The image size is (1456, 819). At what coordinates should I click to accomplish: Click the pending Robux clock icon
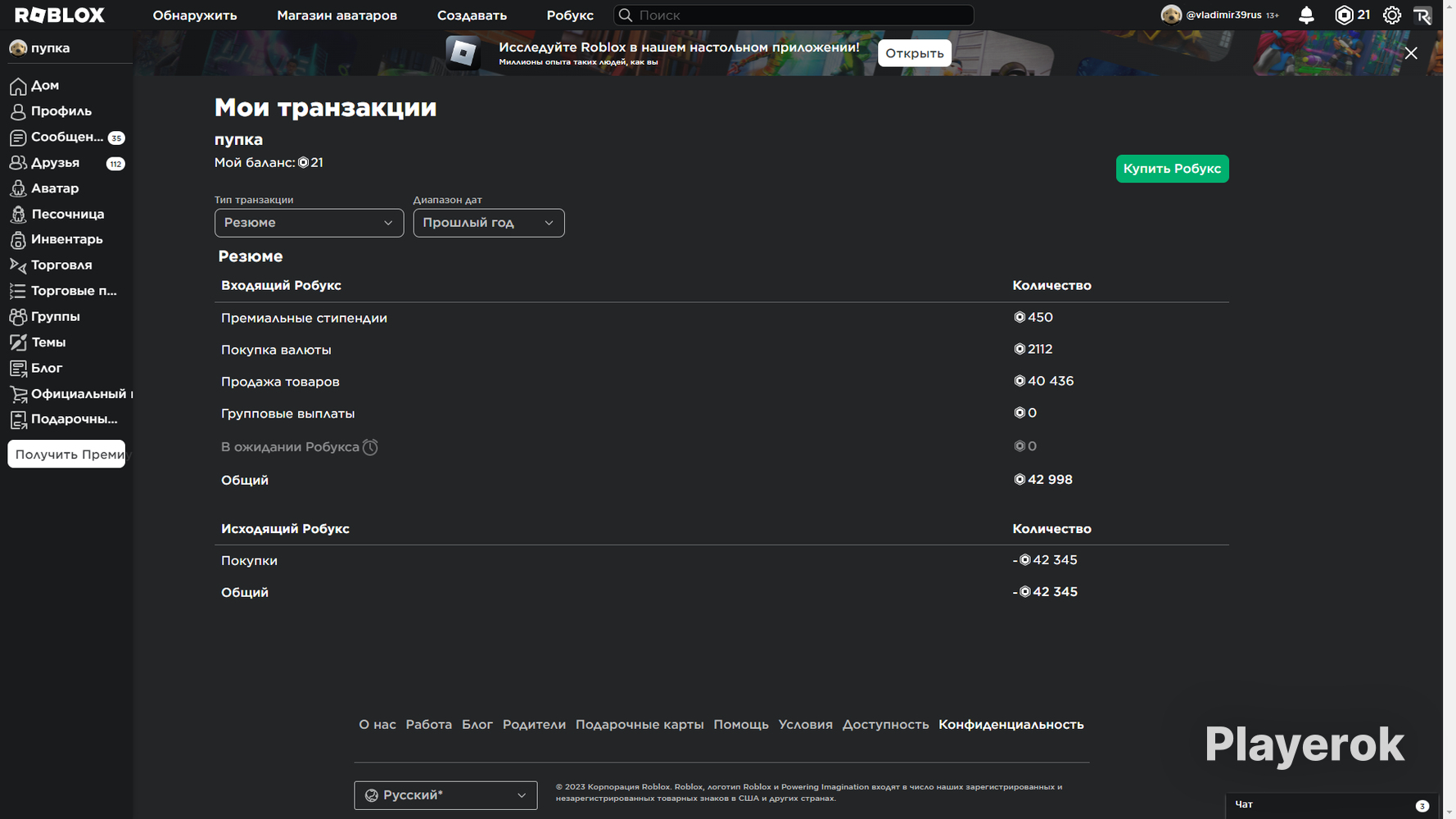tap(370, 447)
